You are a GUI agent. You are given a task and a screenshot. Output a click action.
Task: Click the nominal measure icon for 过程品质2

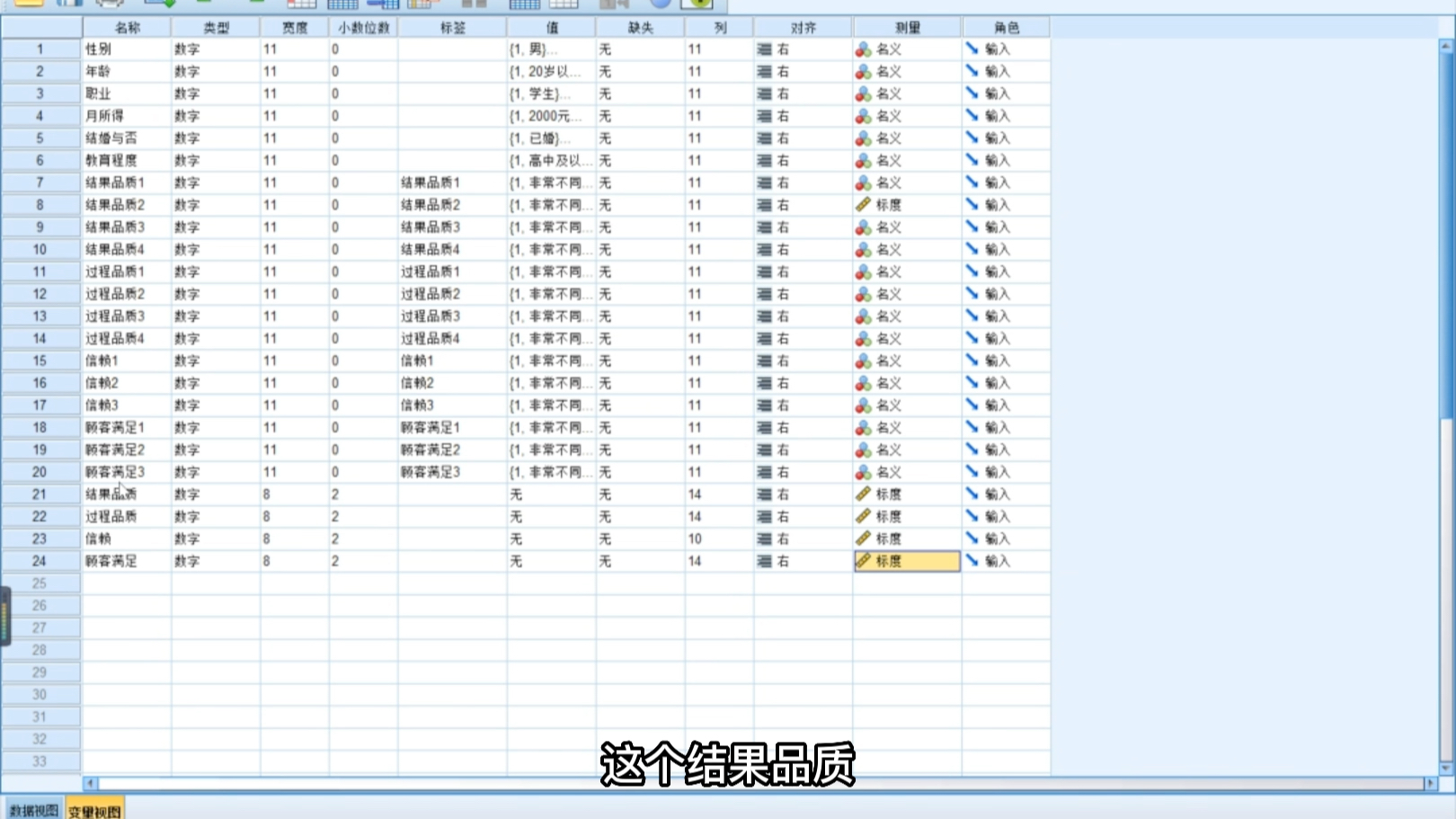tap(863, 294)
